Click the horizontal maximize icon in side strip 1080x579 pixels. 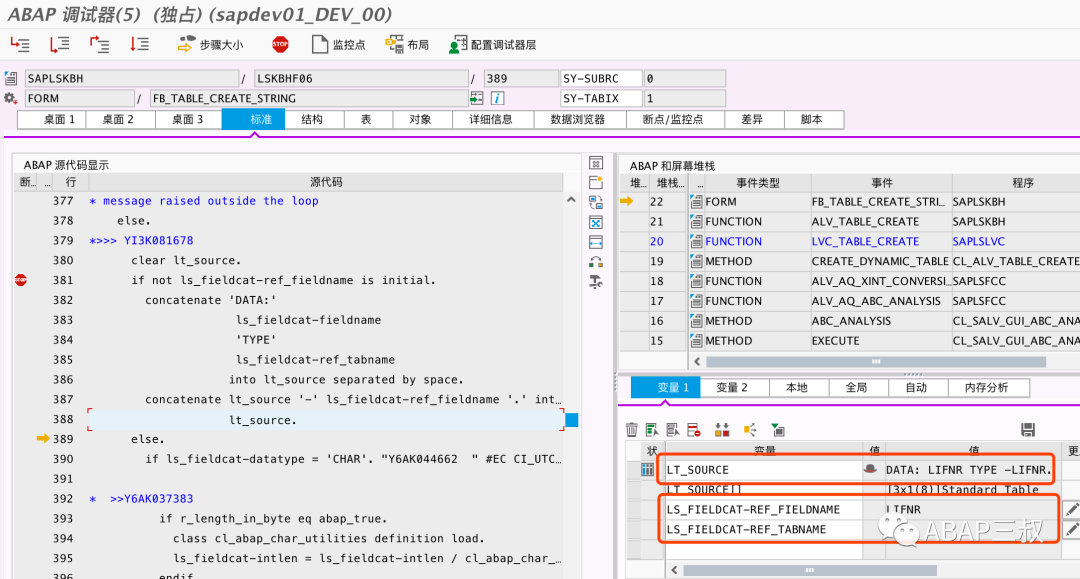pyautogui.click(x=596, y=242)
